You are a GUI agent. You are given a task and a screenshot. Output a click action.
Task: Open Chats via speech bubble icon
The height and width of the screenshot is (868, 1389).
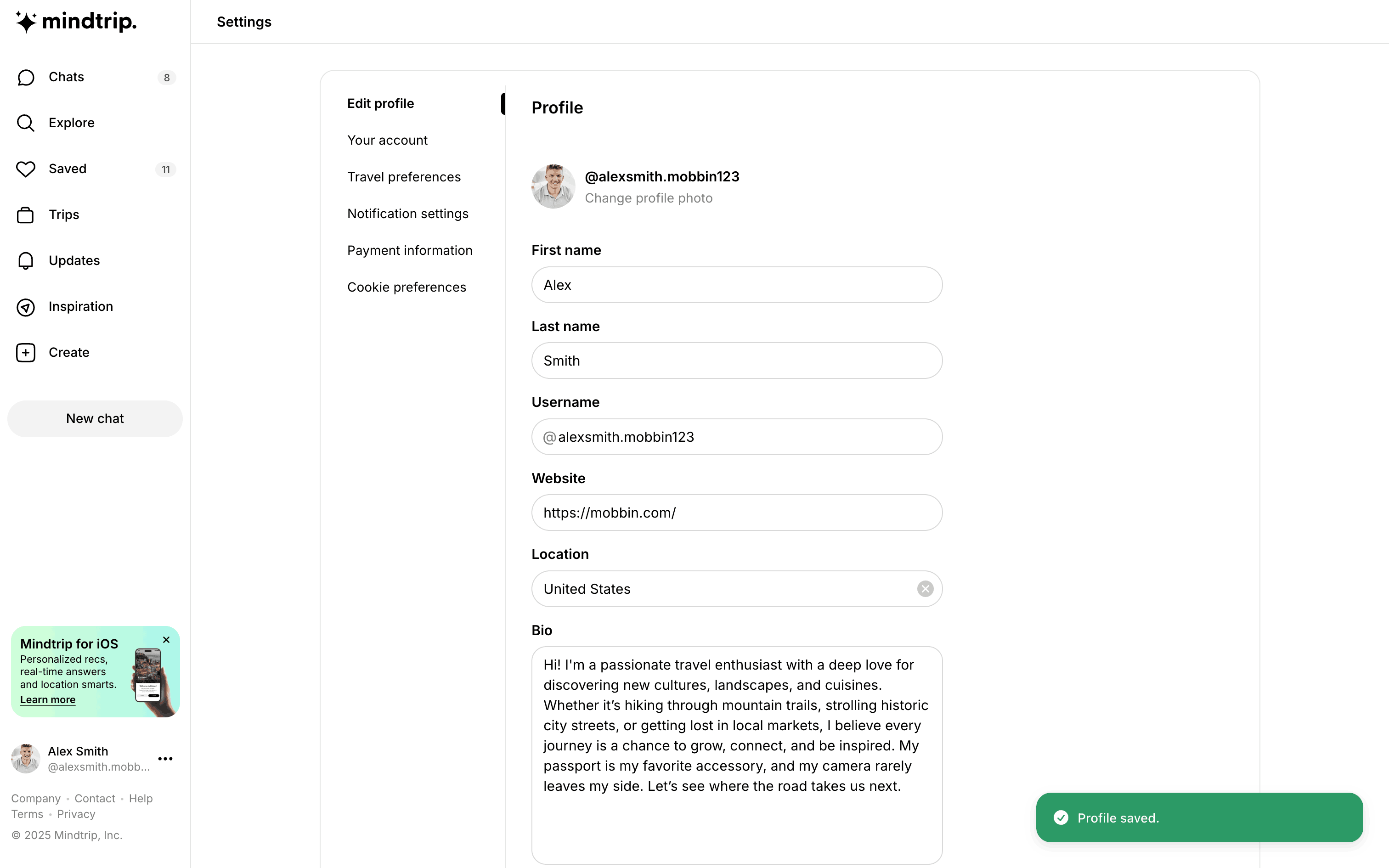(x=26, y=78)
